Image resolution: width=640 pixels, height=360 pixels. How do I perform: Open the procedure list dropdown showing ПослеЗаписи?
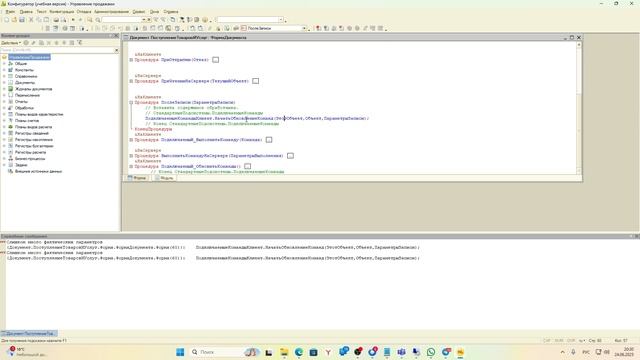point(304,28)
